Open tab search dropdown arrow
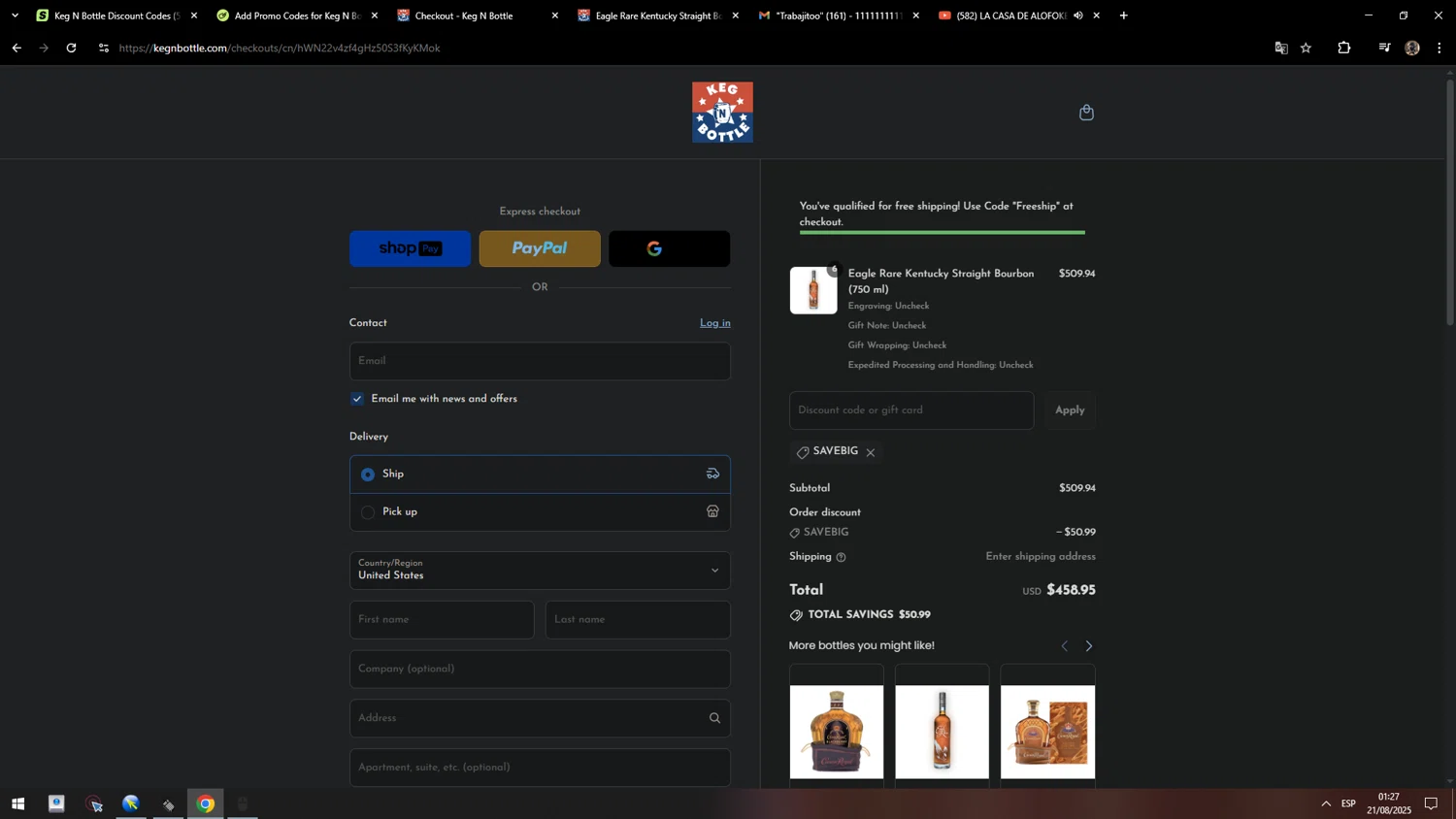The height and width of the screenshot is (819, 1456). (x=15, y=16)
